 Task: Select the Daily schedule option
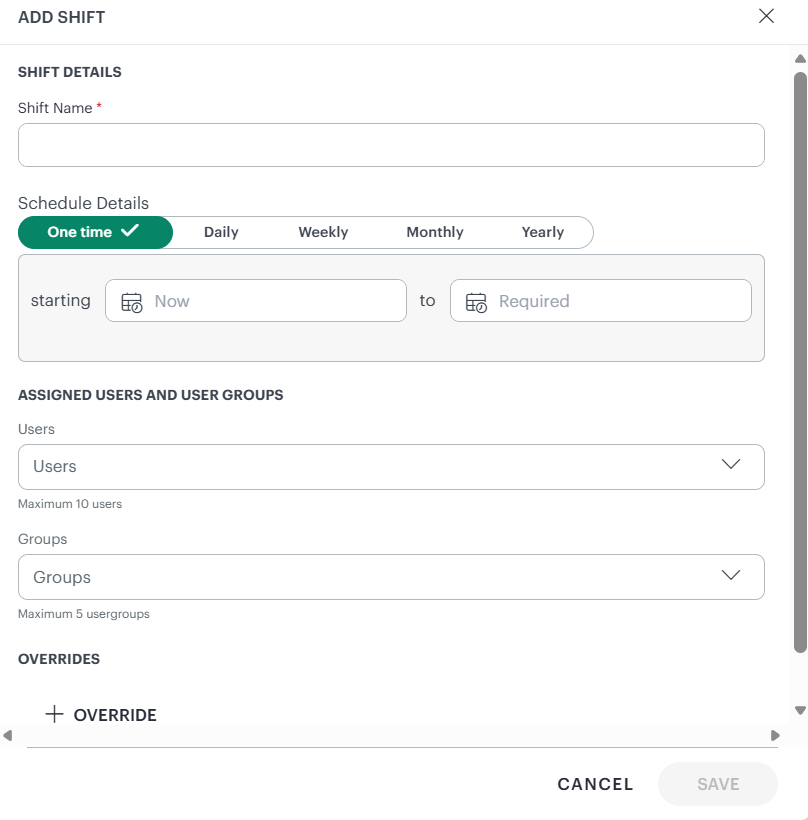(221, 232)
